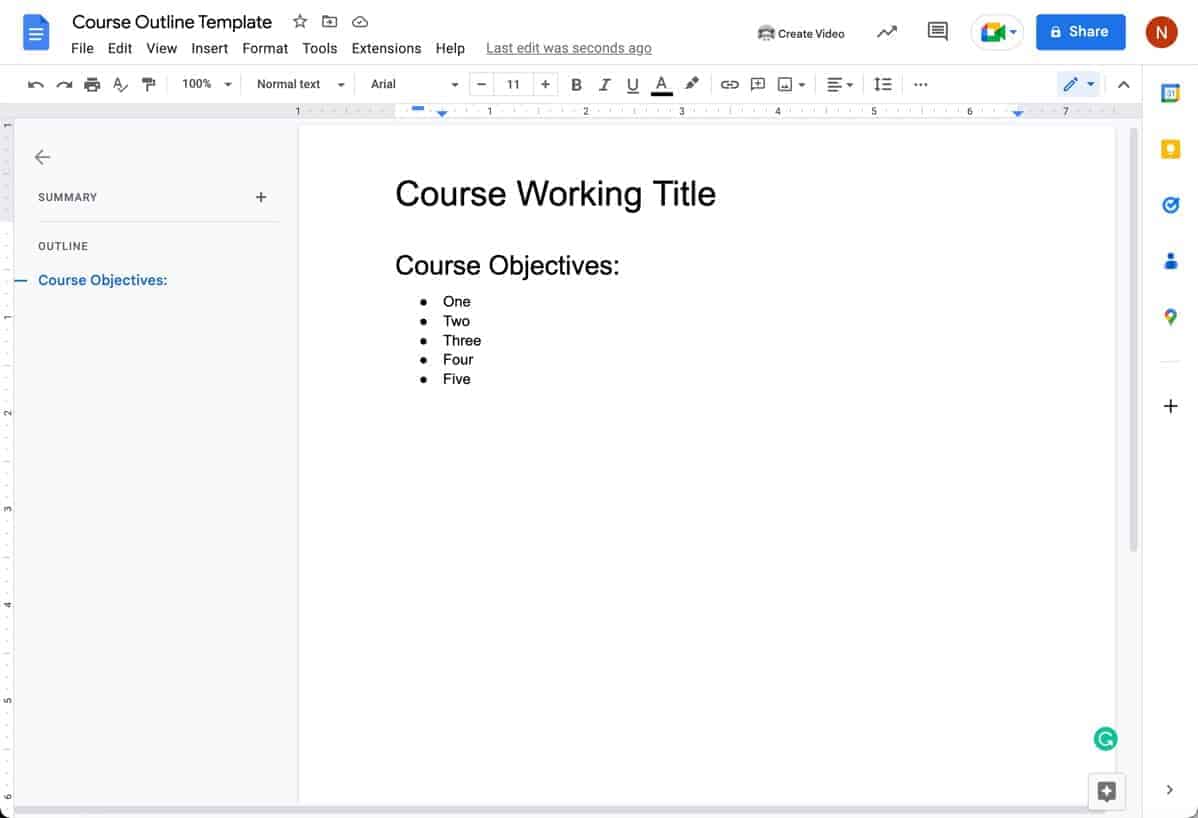Viewport: 1198px width, 818px height.
Task: Toggle bold formatting
Action: 576,85
